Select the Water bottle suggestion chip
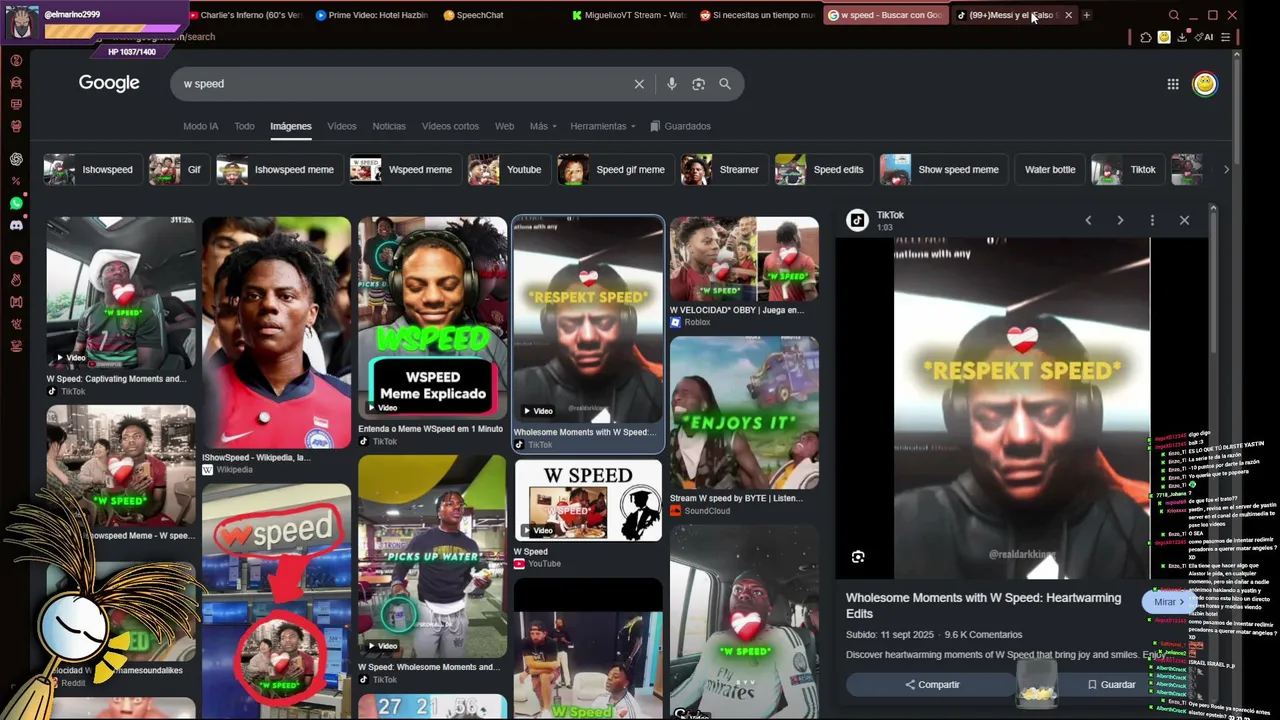 click(x=1050, y=170)
